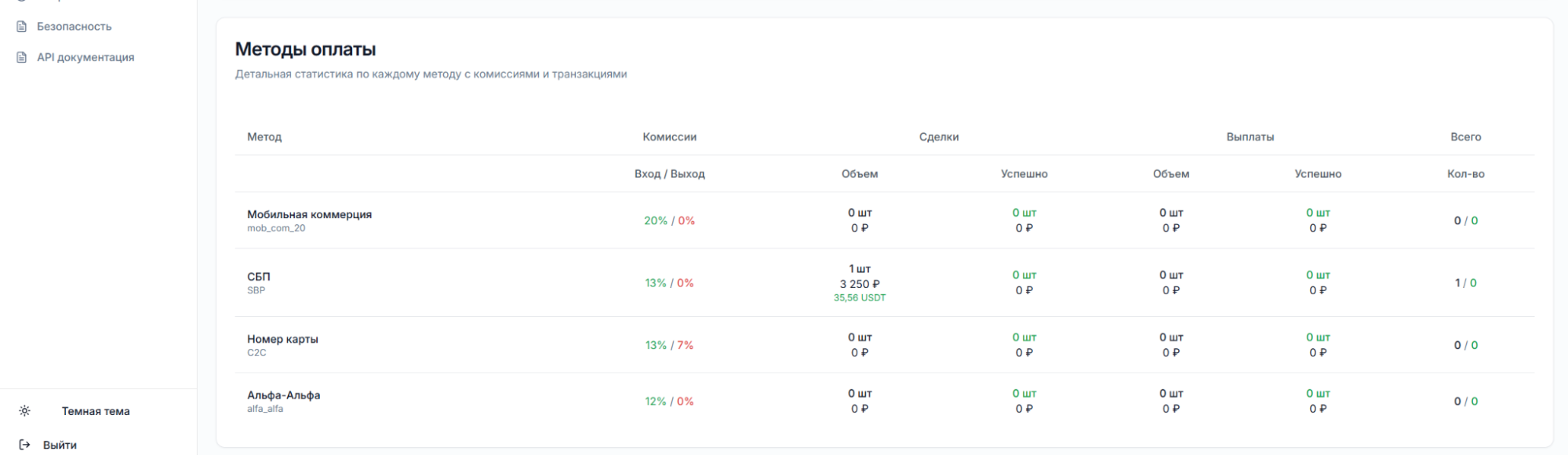Click the document icon beside API документация

click(22, 57)
